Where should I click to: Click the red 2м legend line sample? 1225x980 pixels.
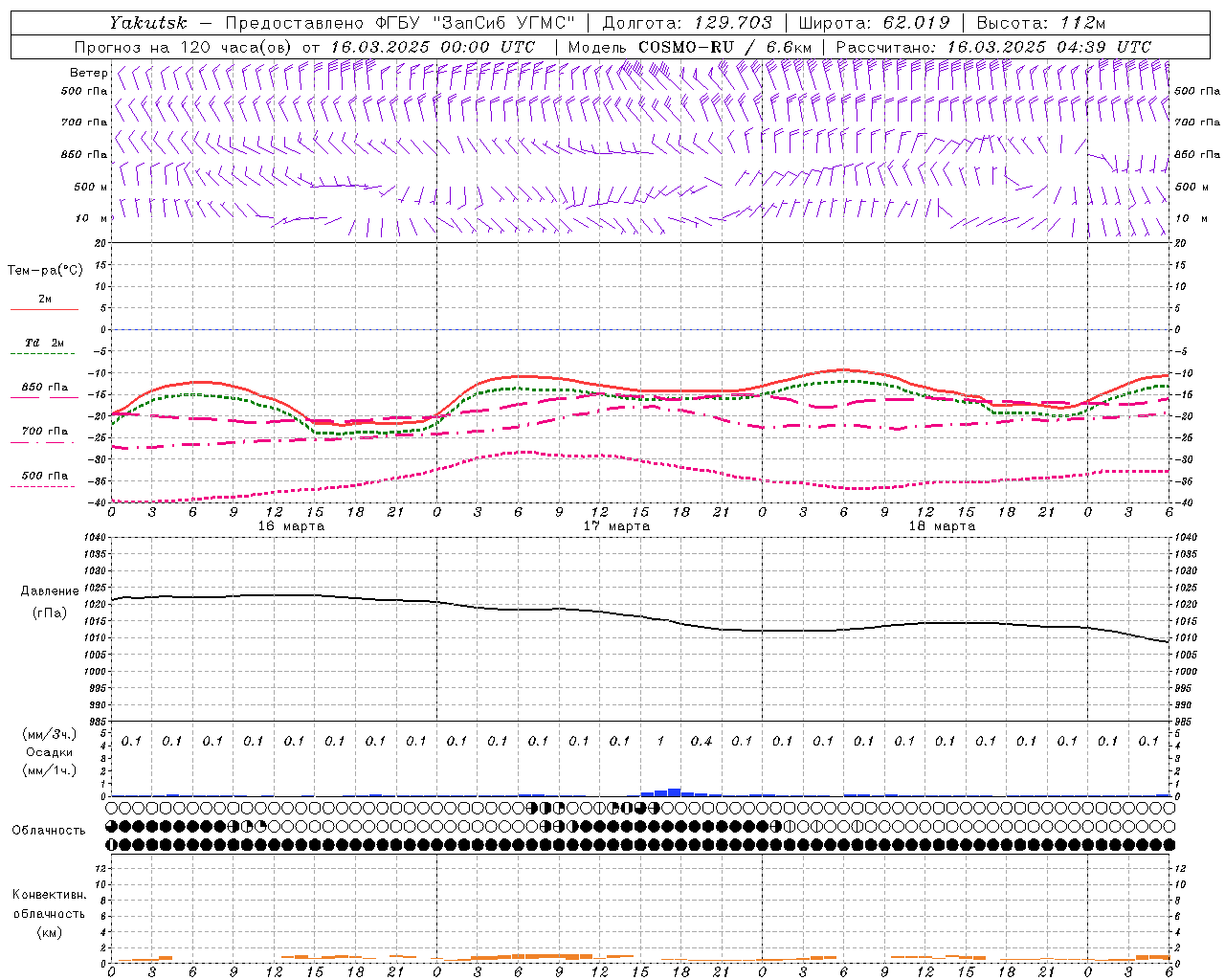pos(44,310)
